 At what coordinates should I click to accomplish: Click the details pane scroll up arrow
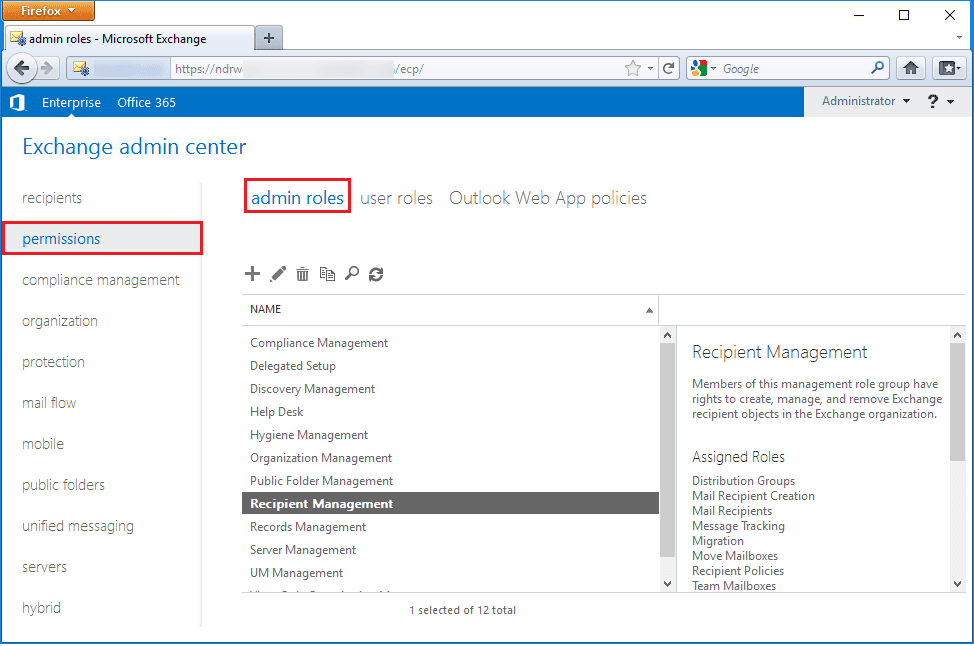pos(957,335)
